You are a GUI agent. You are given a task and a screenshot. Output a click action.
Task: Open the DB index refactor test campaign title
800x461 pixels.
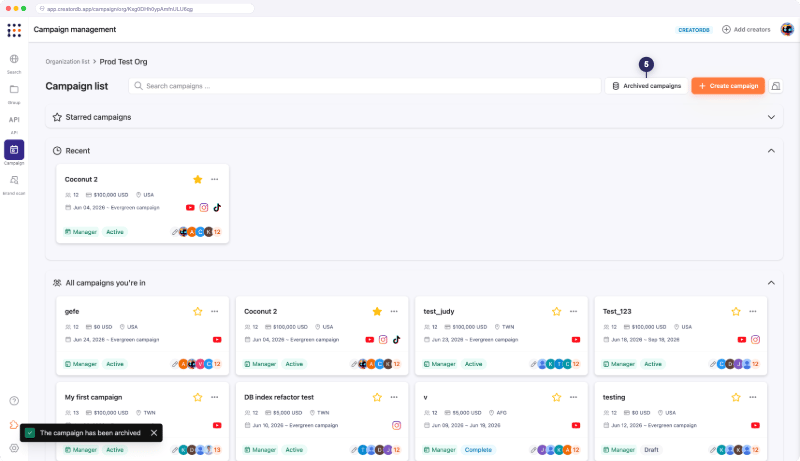[279, 397]
